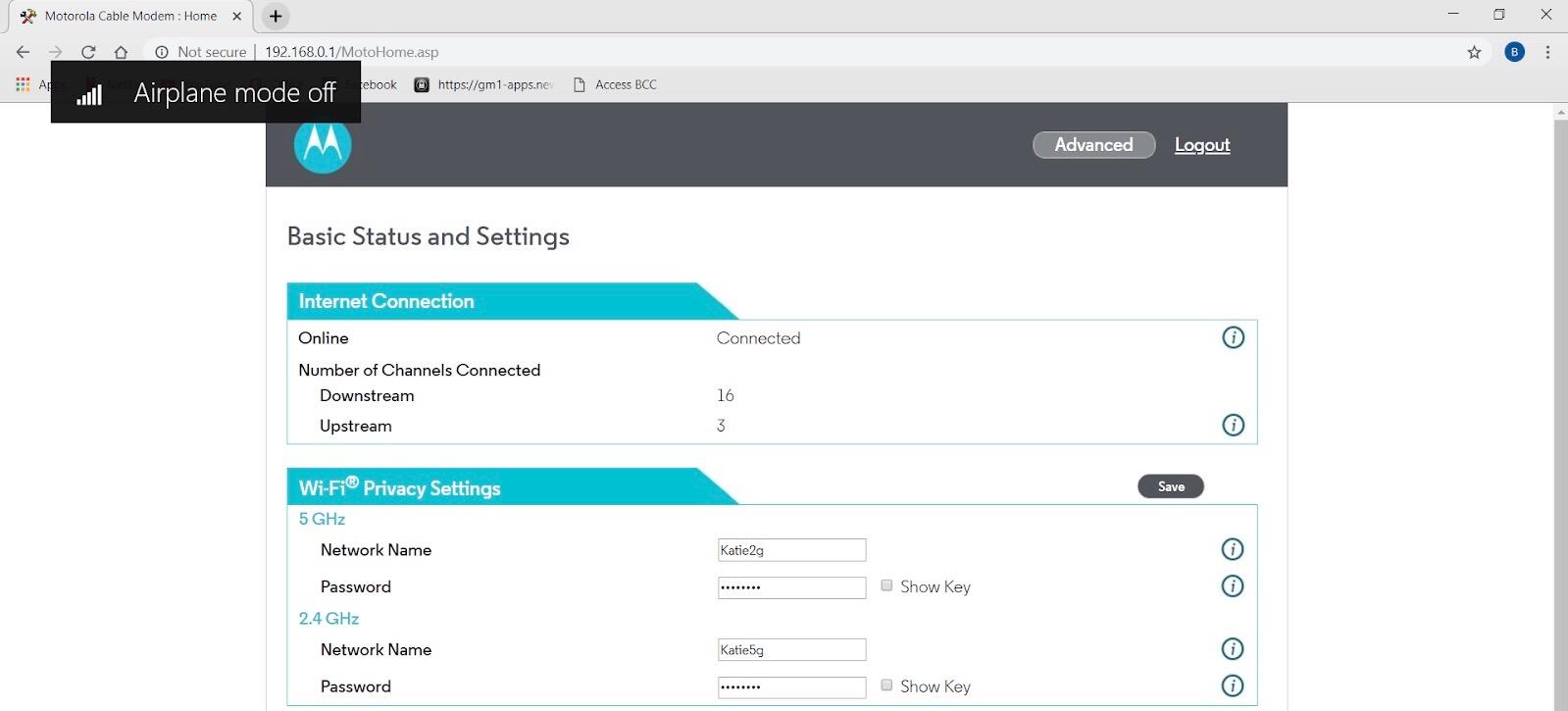Open info icon beside Upstream channels

(1233, 425)
